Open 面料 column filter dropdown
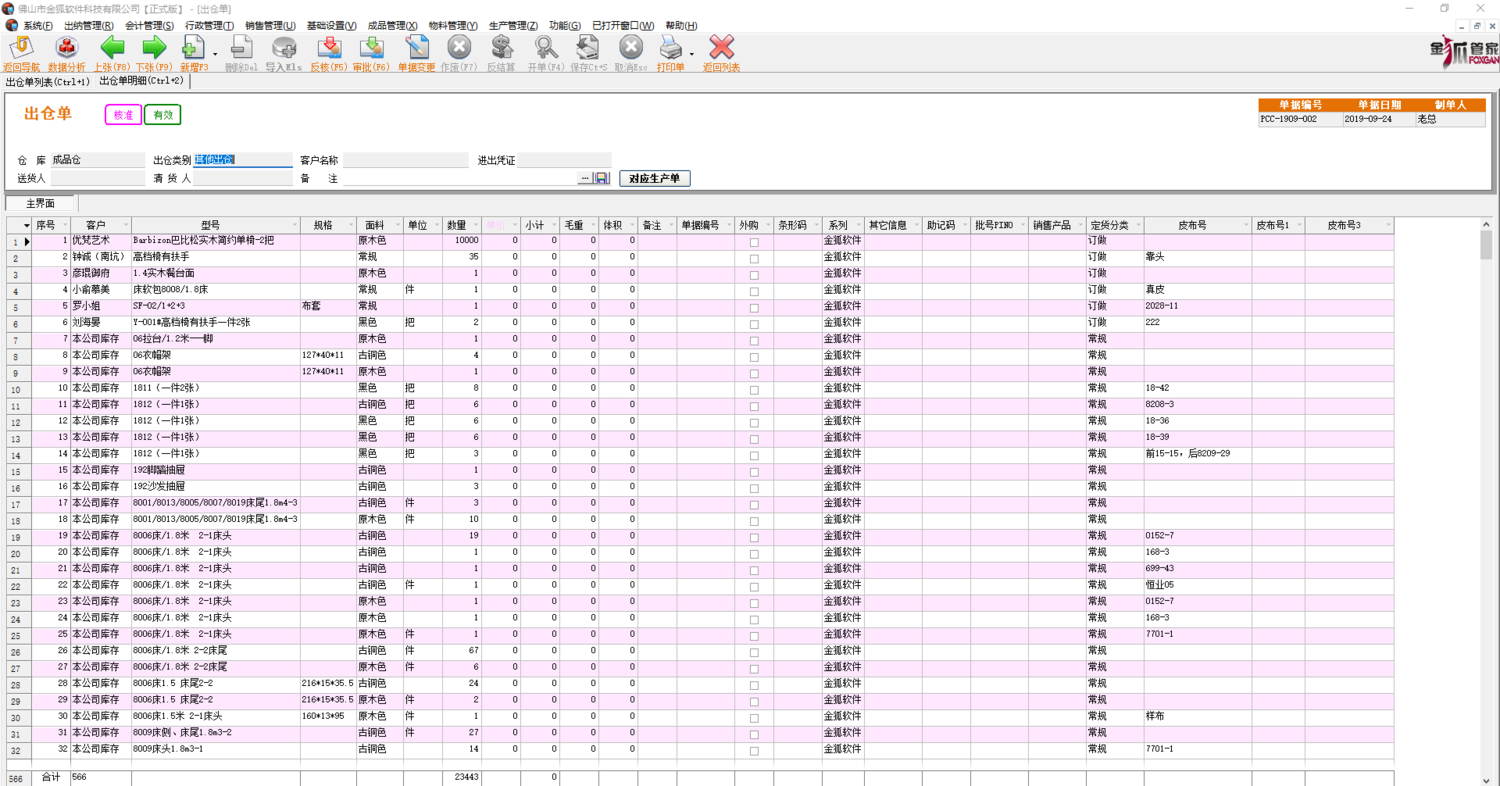 click(x=398, y=226)
